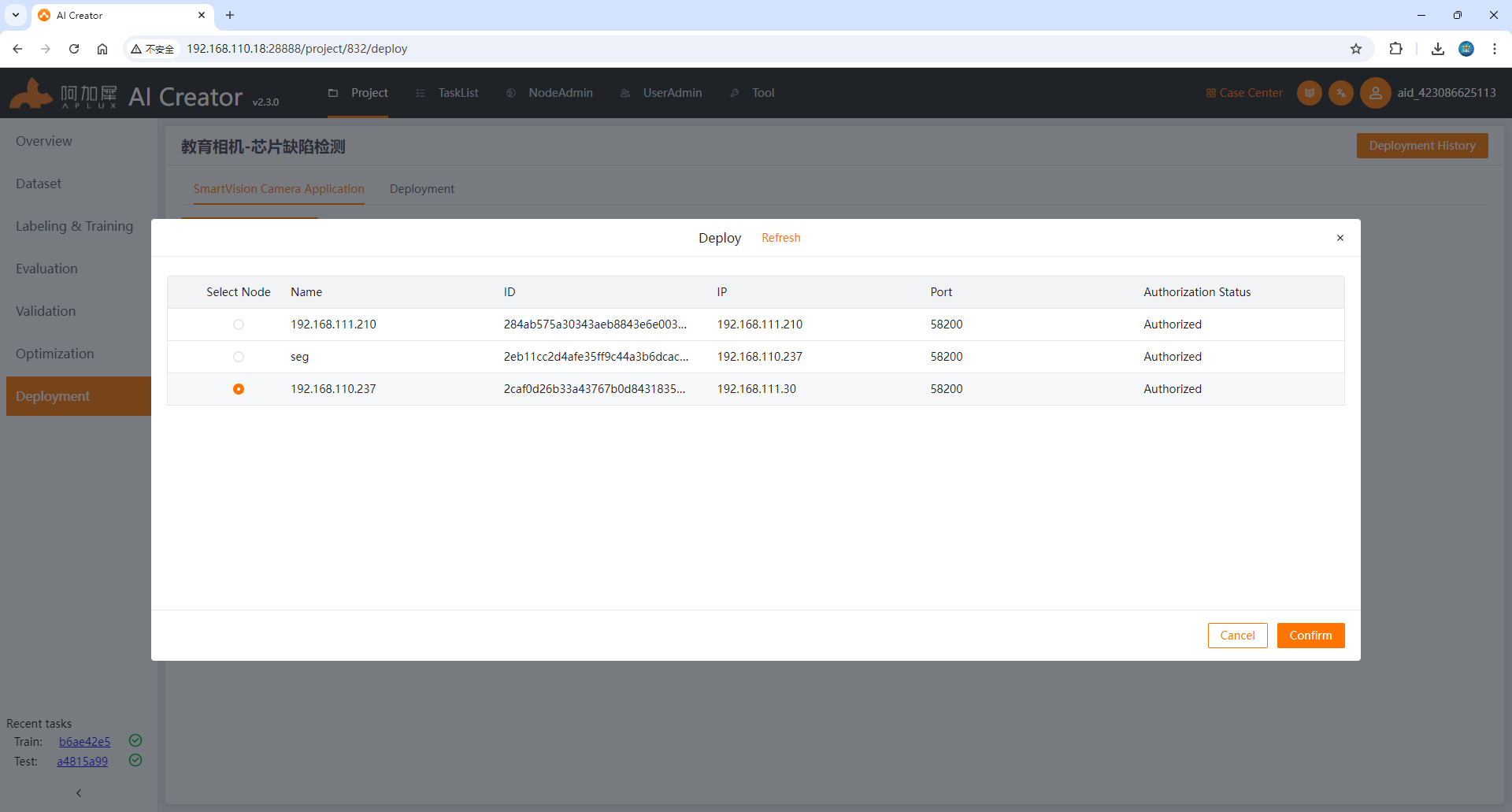1512x812 pixels.
Task: Open the NodeAdmin menu
Action: 550,93
